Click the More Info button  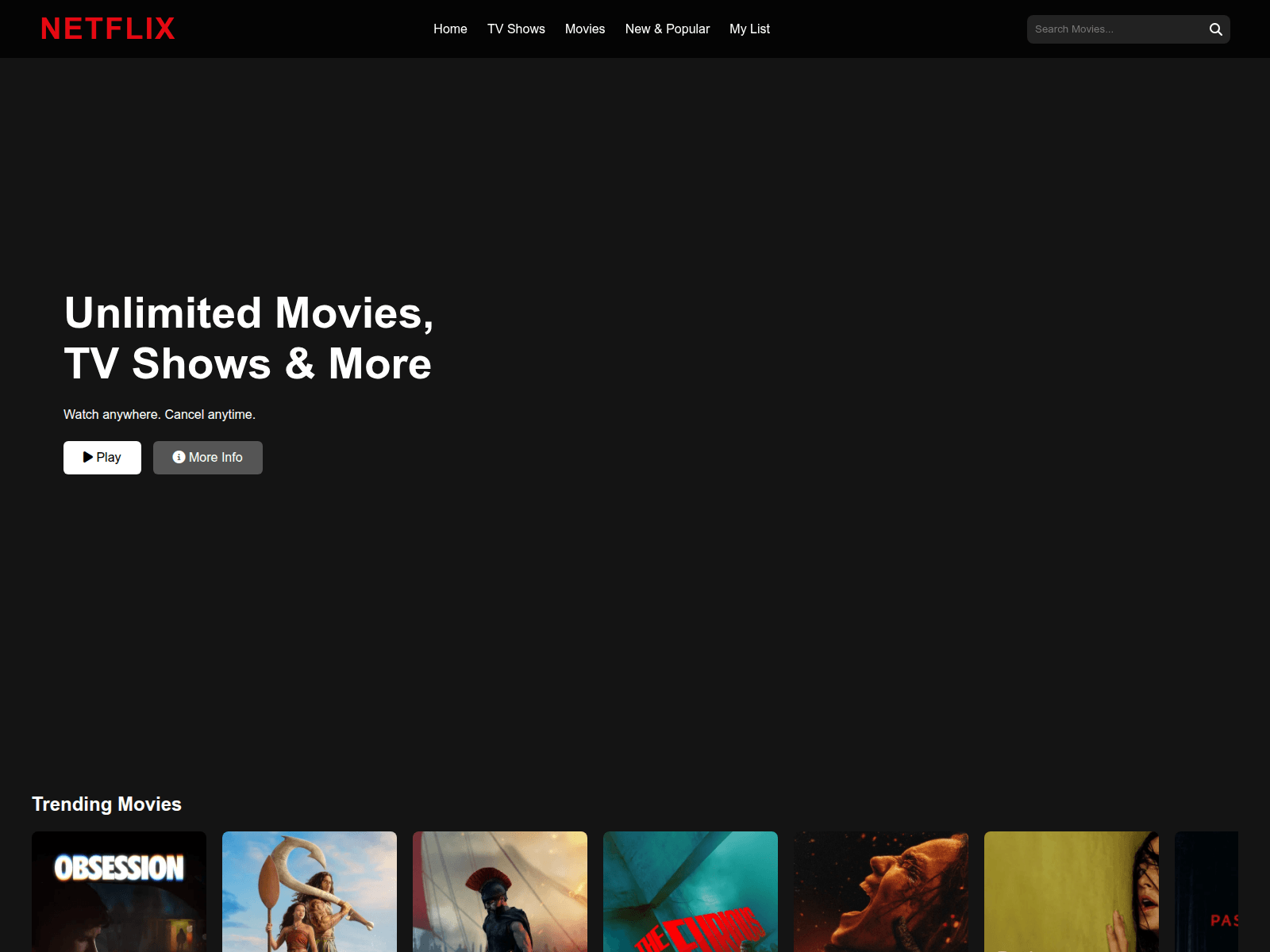click(x=208, y=458)
